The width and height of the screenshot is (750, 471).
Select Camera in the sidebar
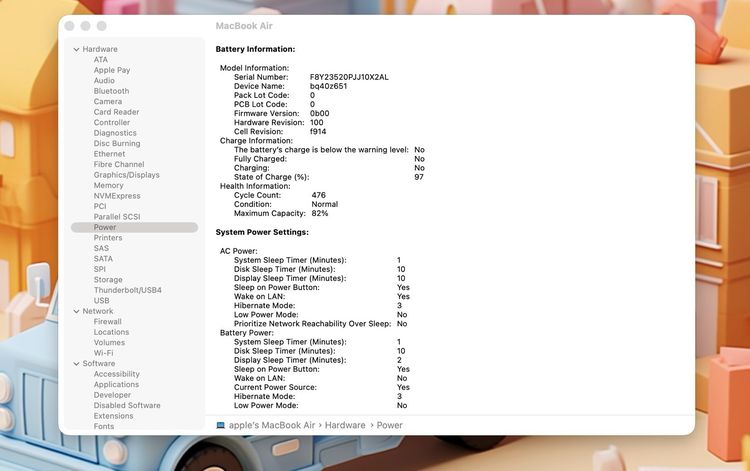pos(108,102)
